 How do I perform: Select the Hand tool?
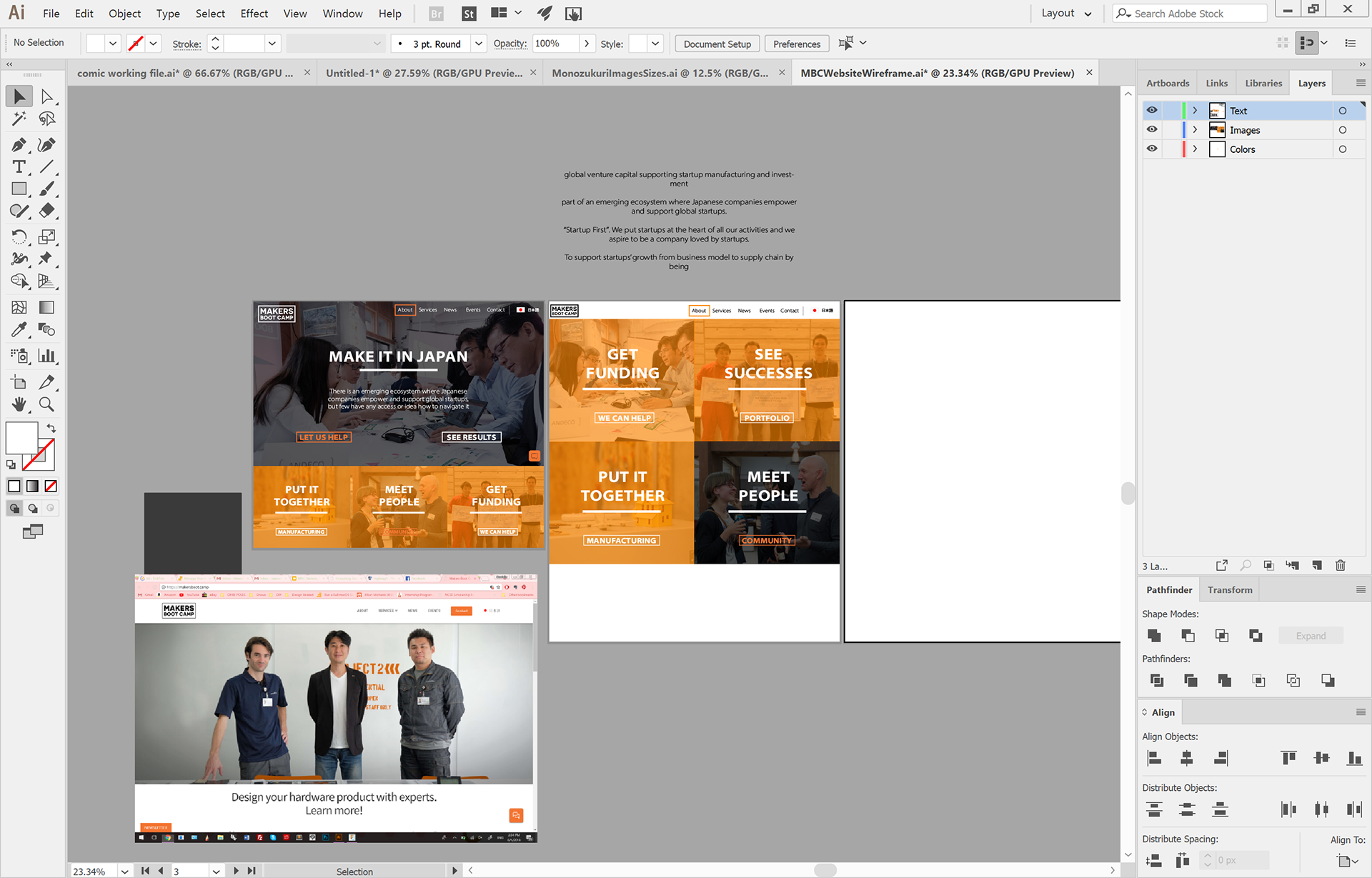click(19, 404)
